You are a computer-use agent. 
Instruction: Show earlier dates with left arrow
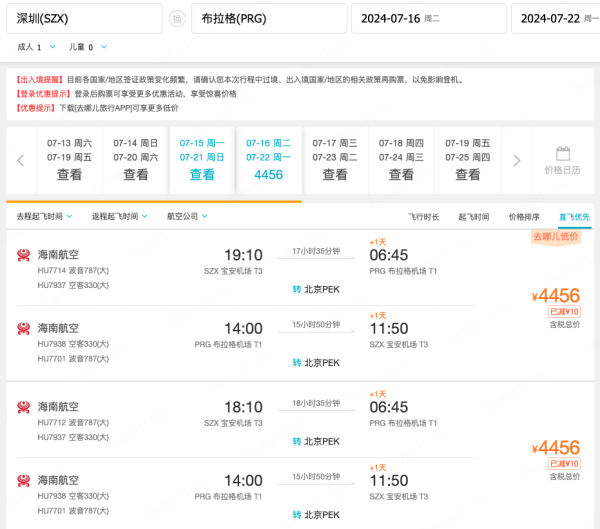coord(21,160)
